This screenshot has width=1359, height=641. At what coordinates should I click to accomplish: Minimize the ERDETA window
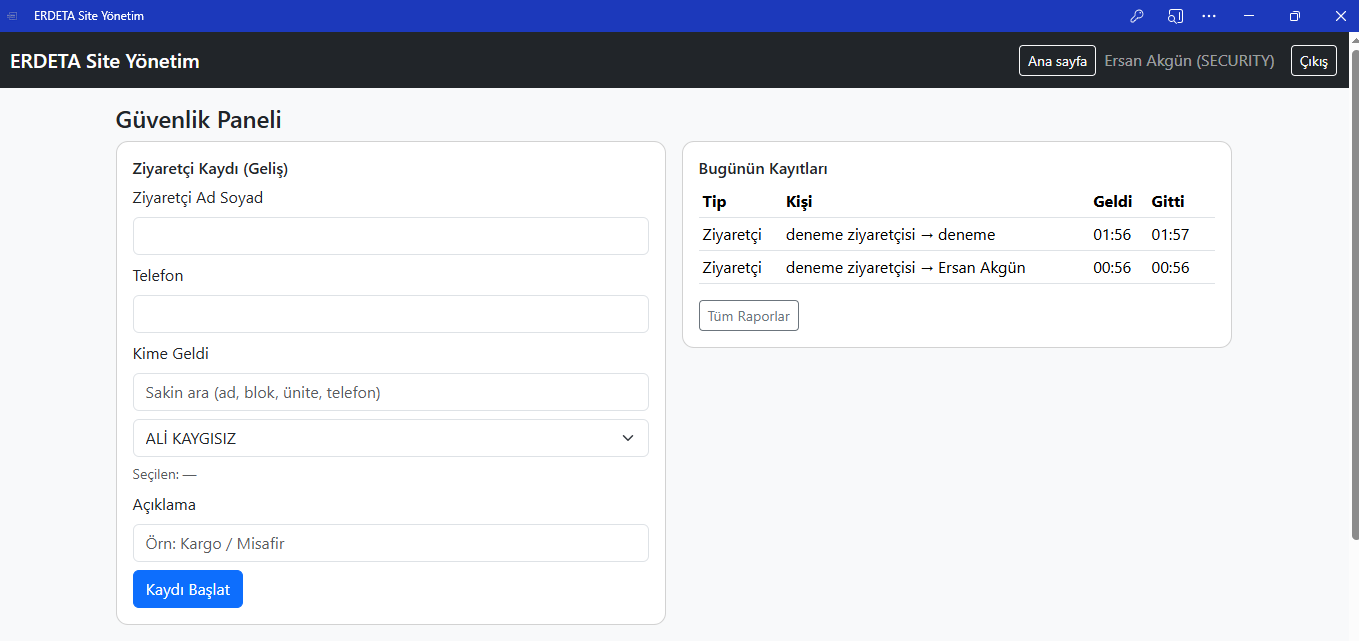pyautogui.click(x=1249, y=16)
